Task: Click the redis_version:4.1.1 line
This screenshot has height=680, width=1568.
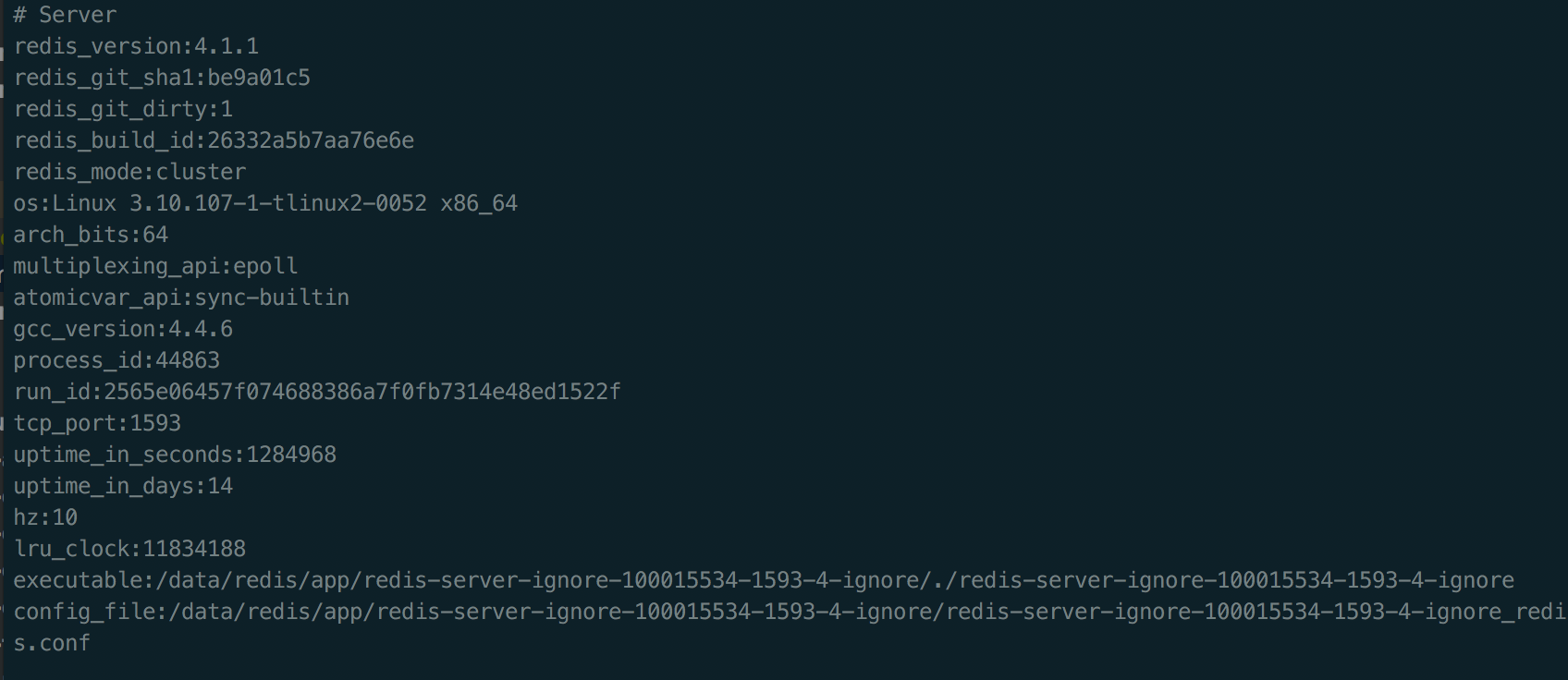Action: click(136, 46)
